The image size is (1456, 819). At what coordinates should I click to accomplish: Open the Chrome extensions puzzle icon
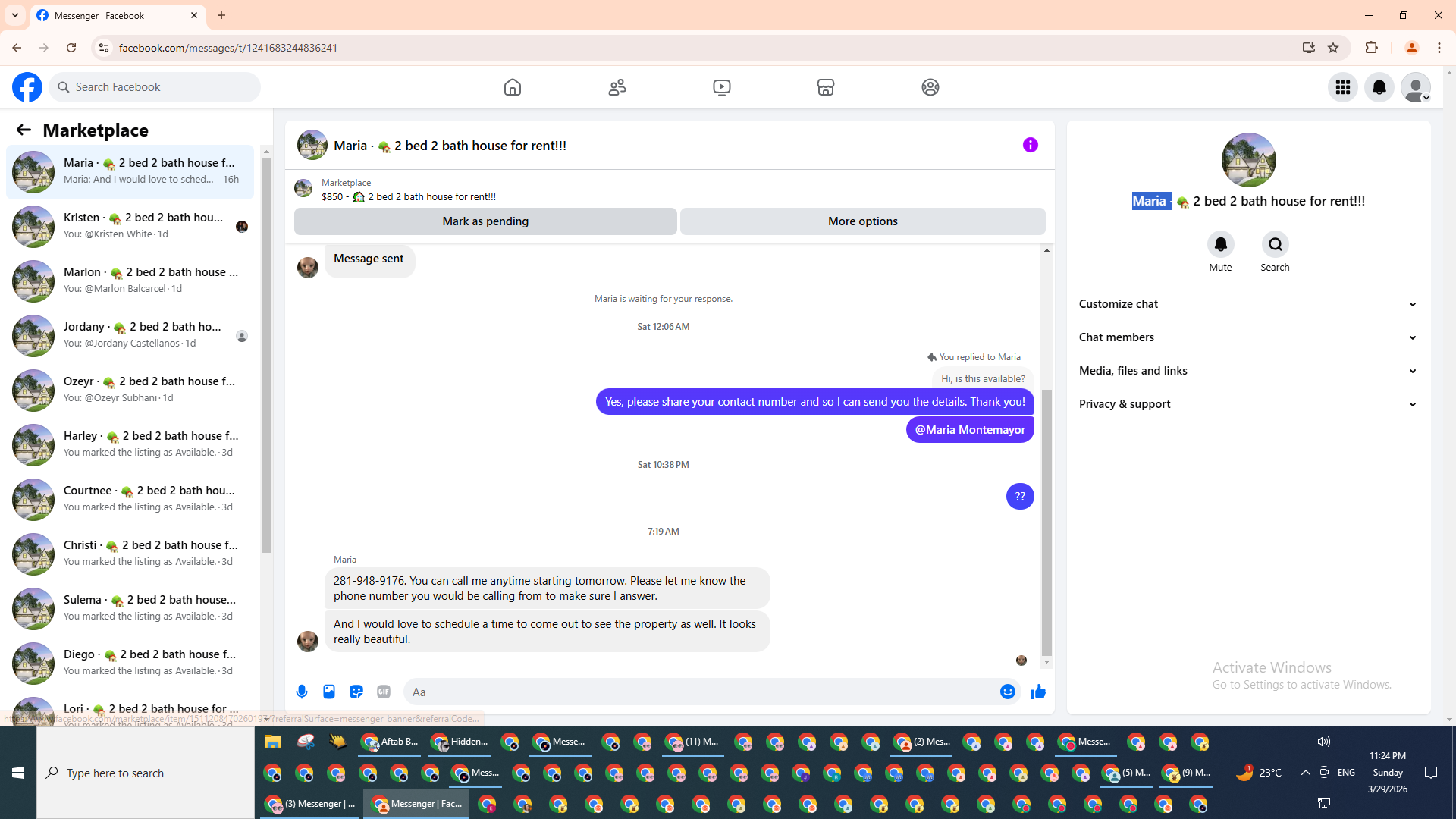coord(1371,48)
